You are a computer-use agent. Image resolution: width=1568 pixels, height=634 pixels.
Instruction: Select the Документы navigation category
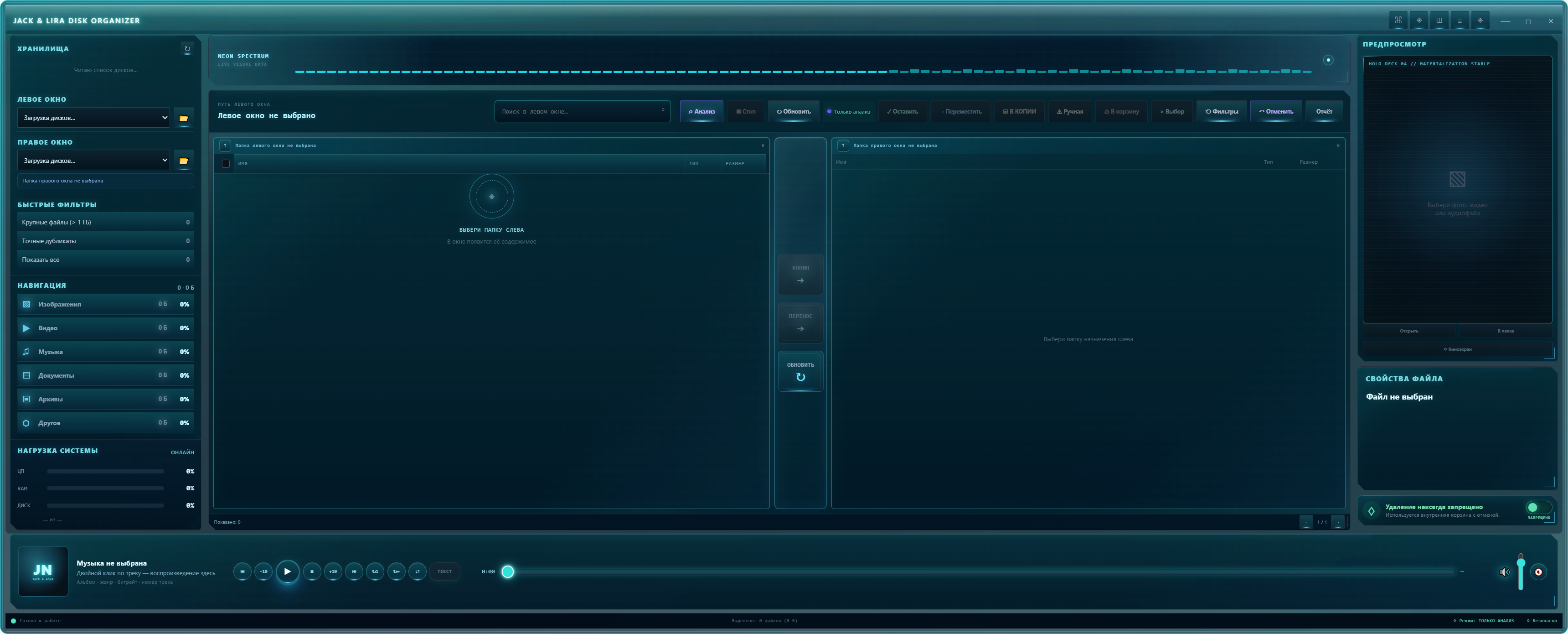click(x=105, y=376)
